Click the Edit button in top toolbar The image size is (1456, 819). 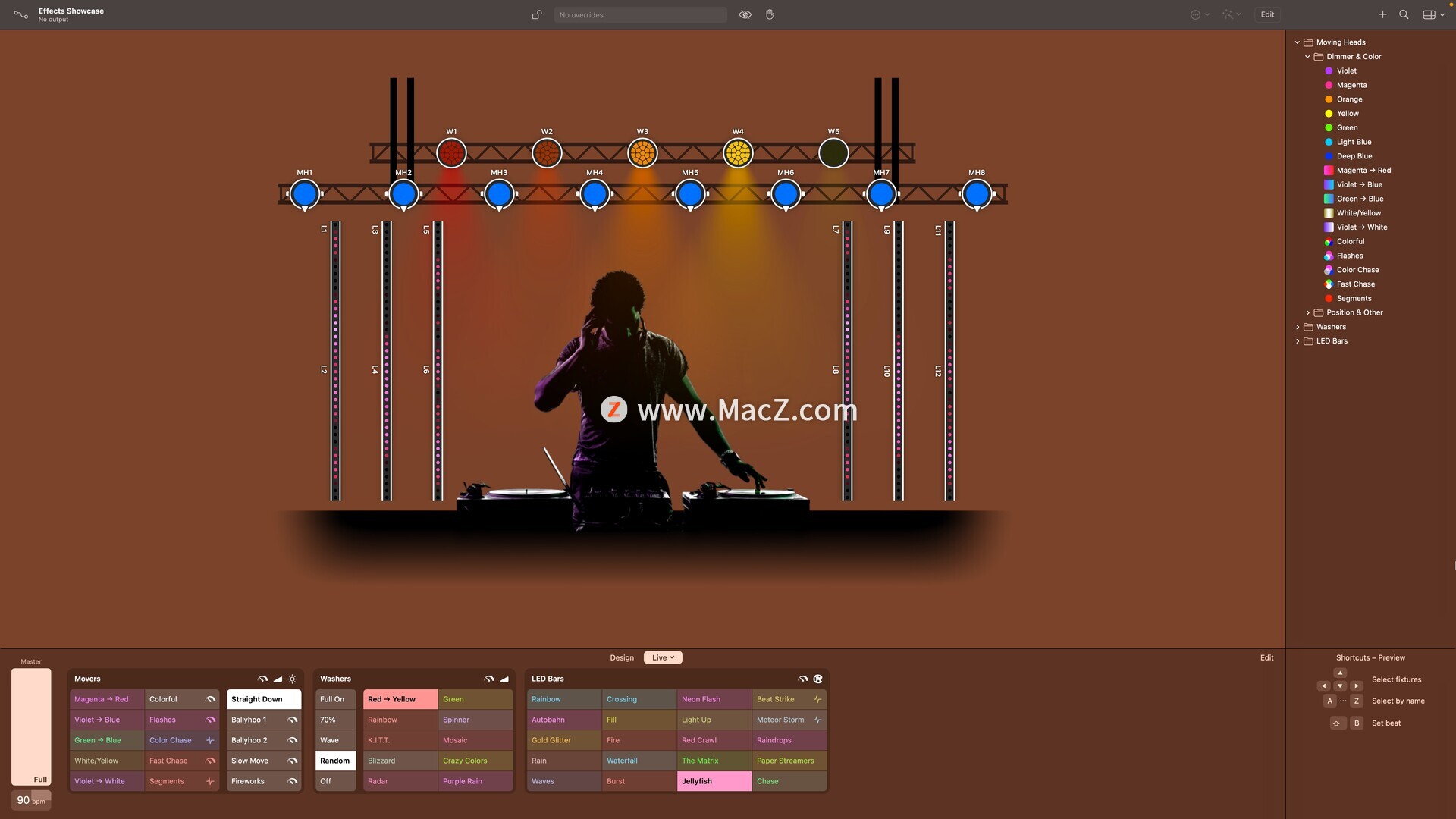[x=1267, y=14]
